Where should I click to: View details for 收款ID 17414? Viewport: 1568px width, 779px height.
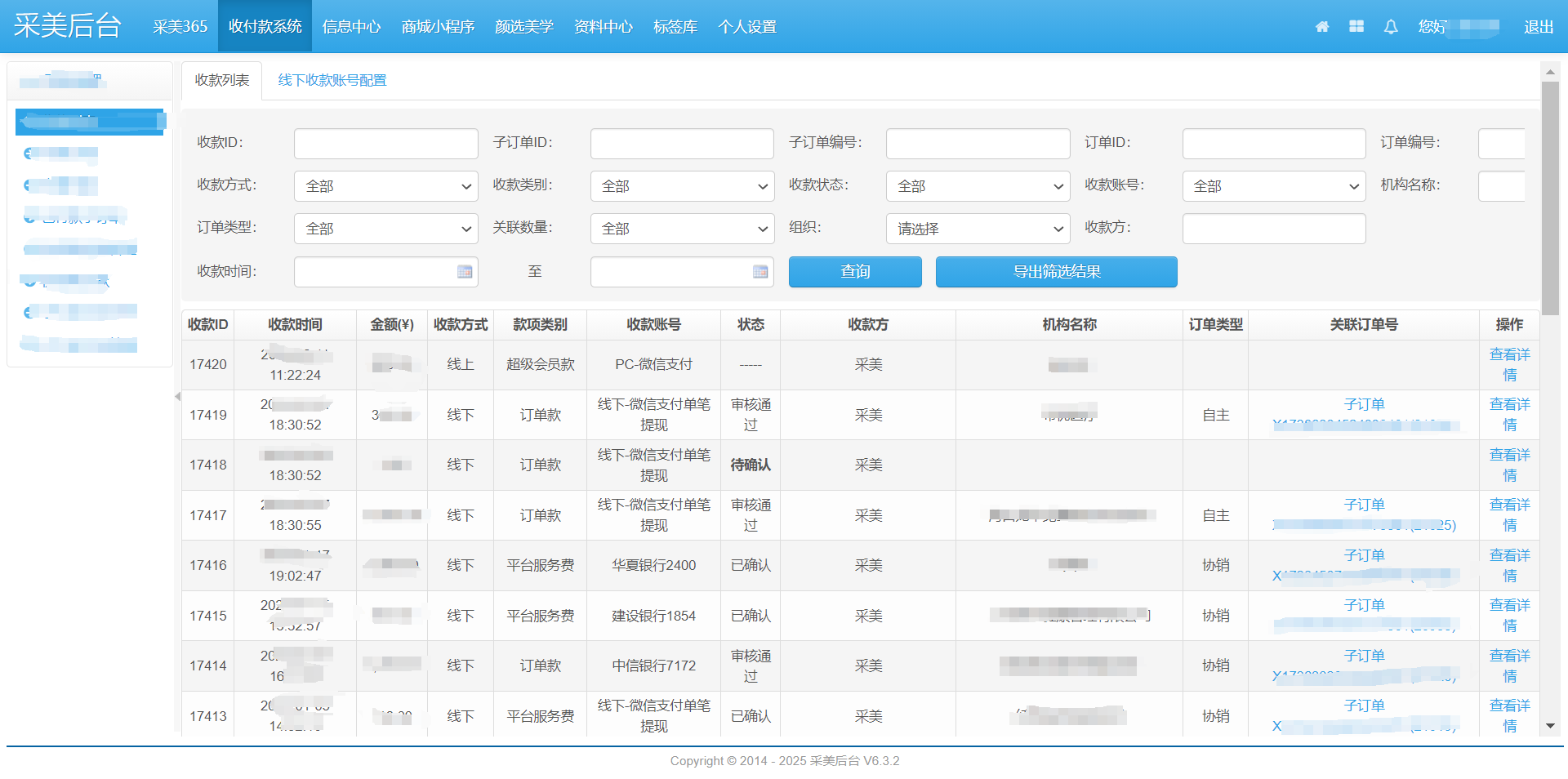1509,665
